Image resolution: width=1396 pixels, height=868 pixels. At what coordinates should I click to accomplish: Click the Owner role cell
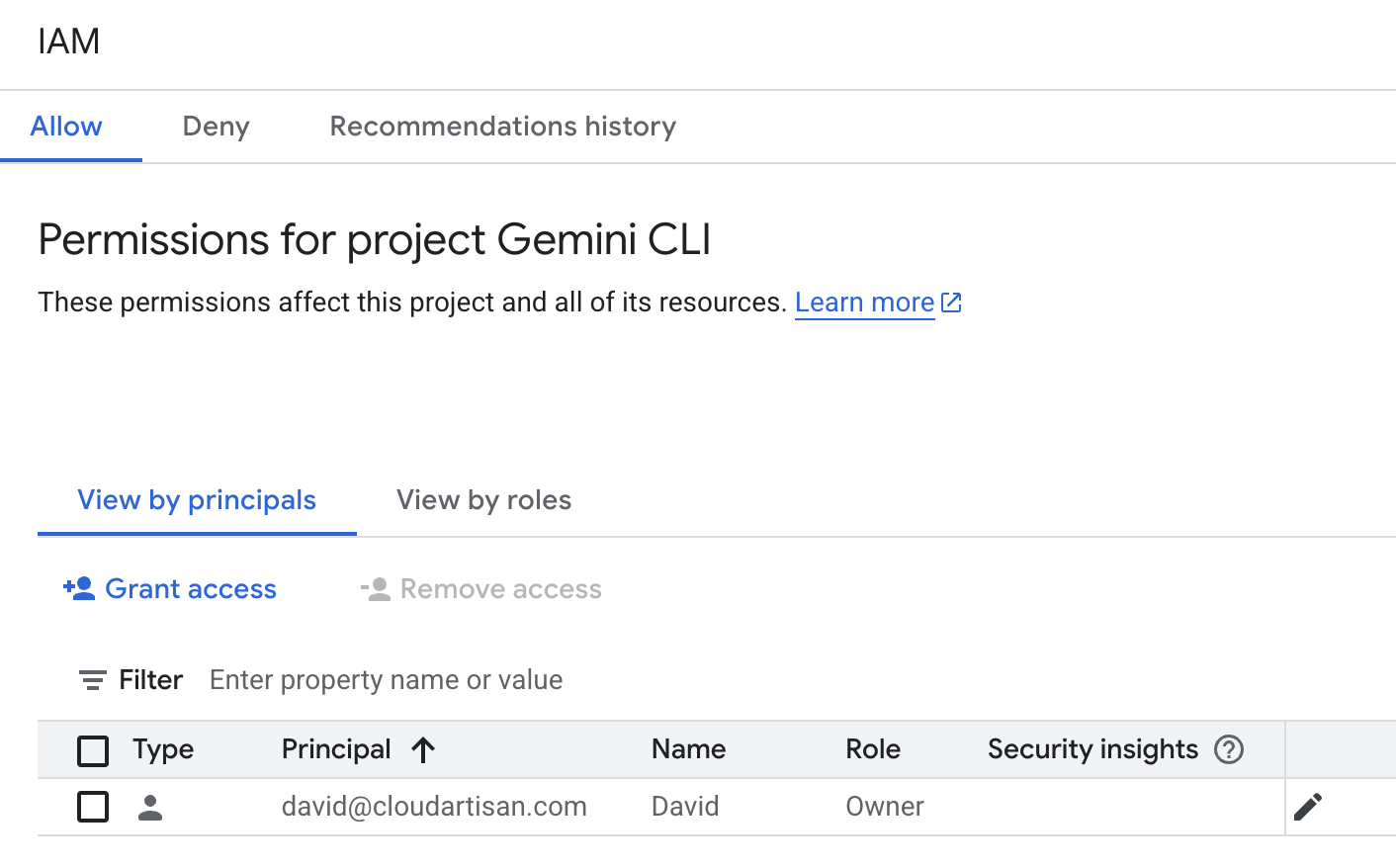tap(885, 807)
